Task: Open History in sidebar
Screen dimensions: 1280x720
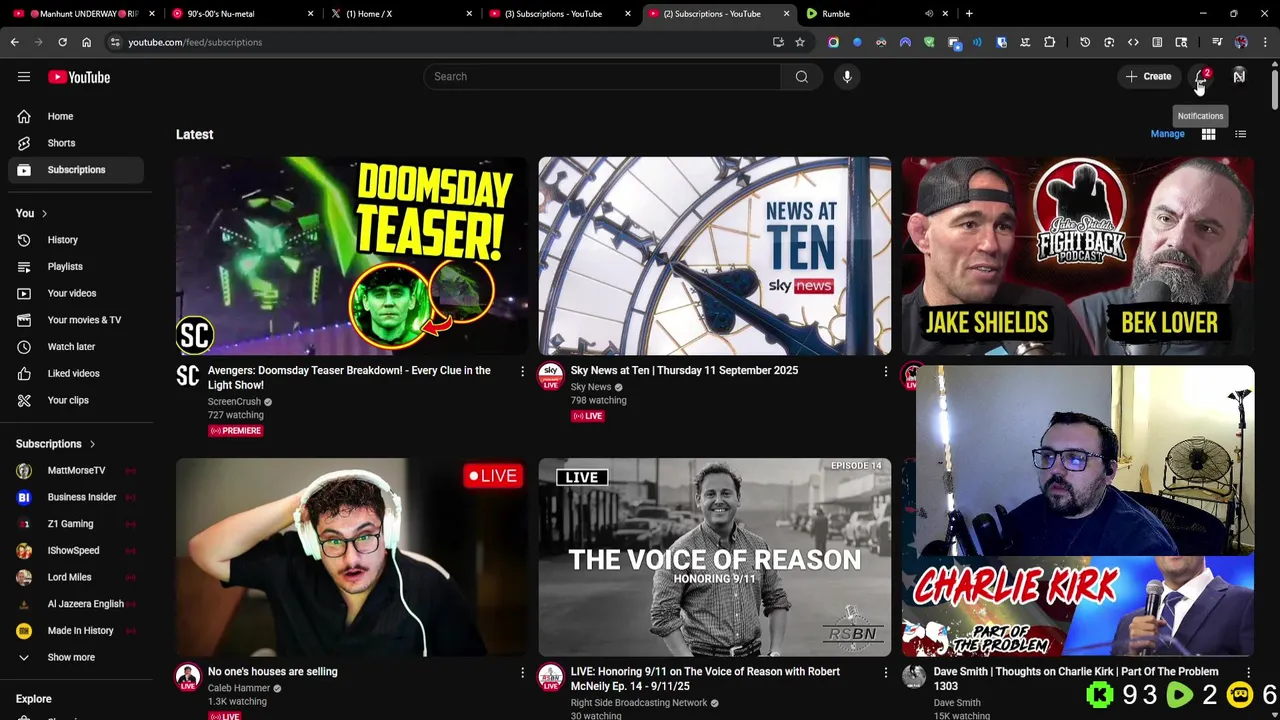Action: (76, 240)
